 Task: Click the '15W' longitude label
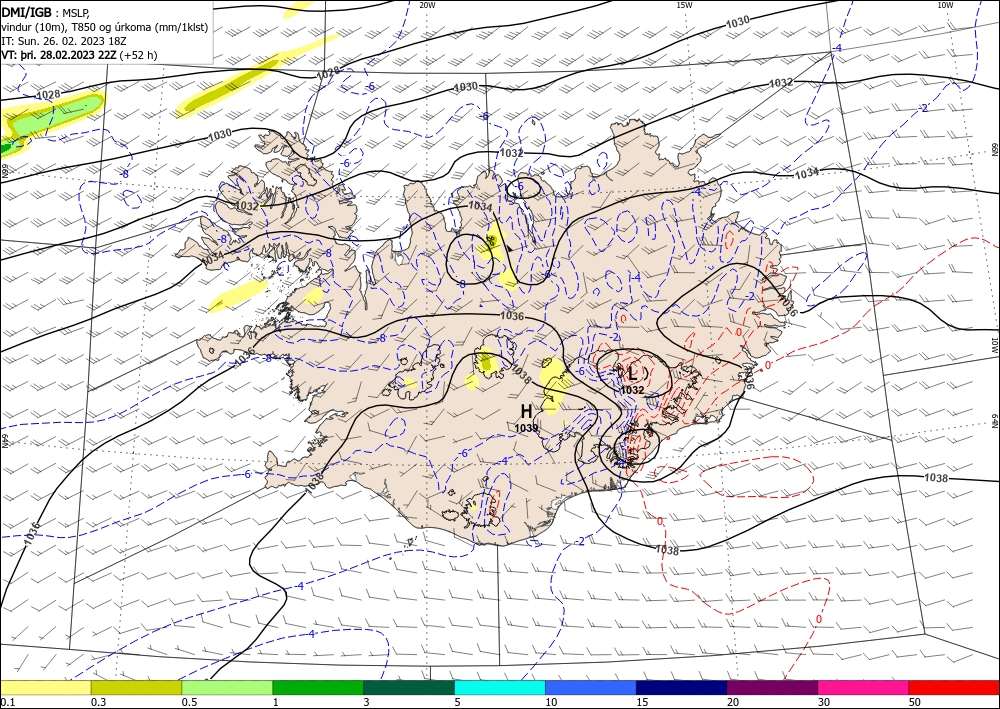[x=684, y=5]
